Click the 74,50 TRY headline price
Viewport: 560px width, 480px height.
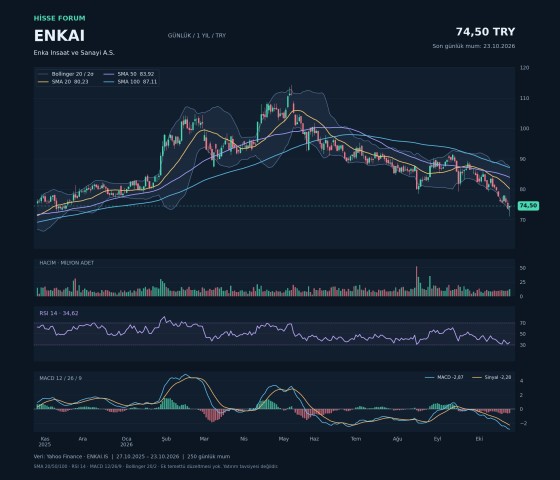[485, 32]
